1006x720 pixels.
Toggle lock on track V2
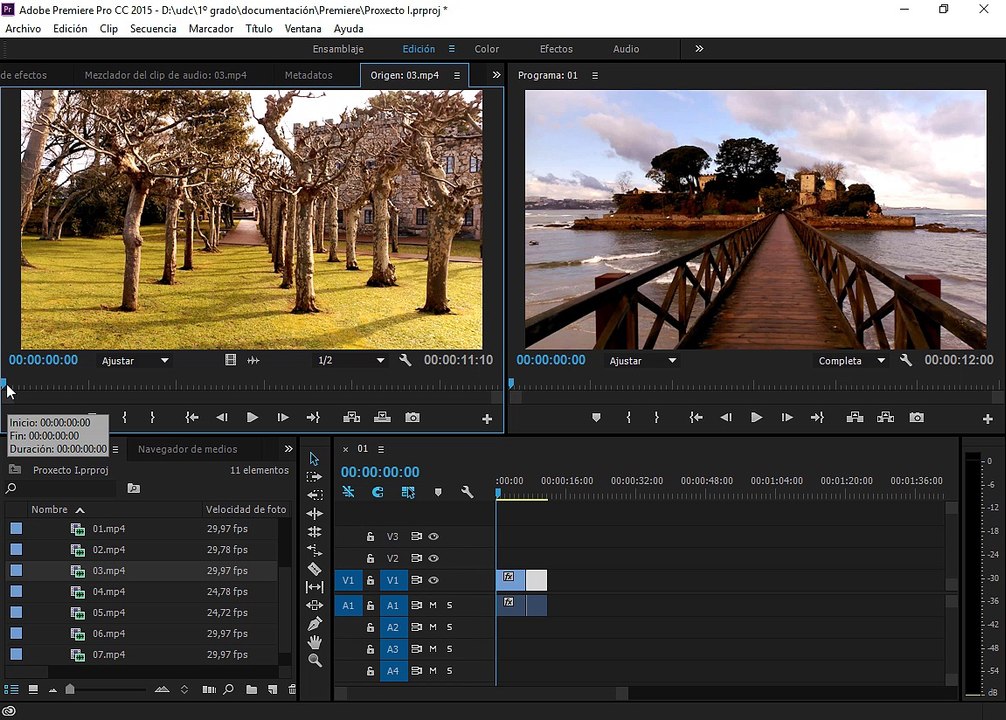(370, 558)
